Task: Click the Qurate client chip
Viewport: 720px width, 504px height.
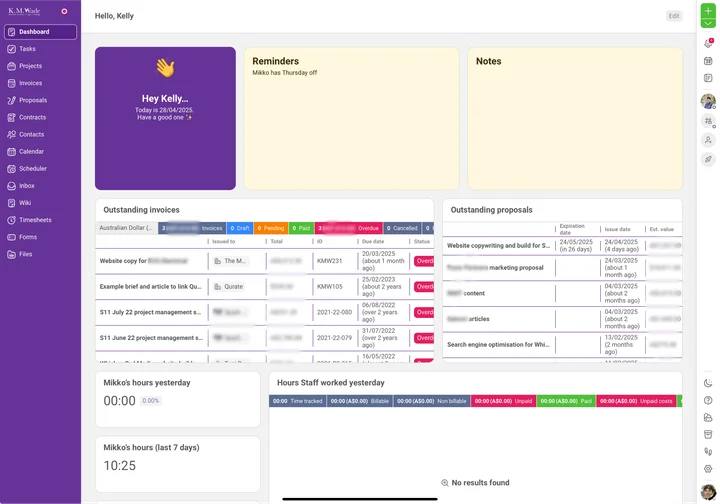Action: tap(229, 286)
